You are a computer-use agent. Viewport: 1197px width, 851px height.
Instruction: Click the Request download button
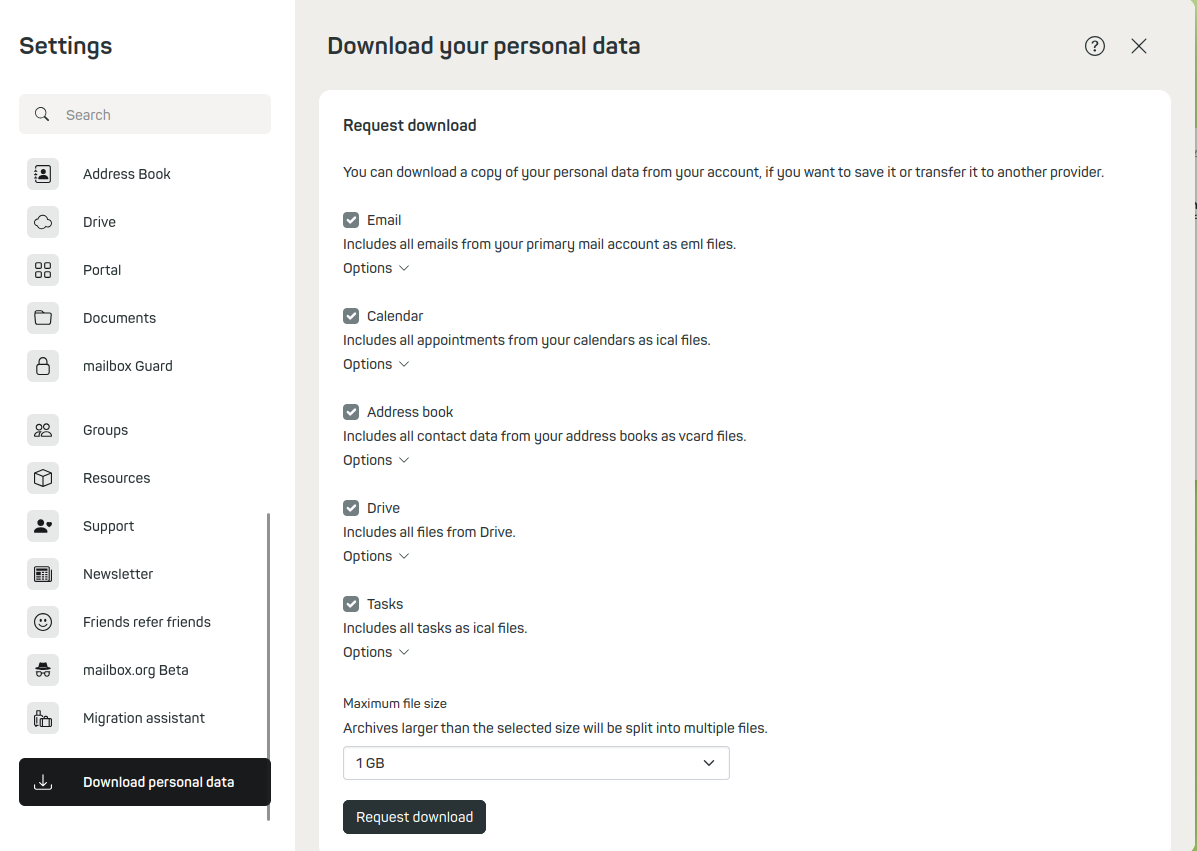414,817
